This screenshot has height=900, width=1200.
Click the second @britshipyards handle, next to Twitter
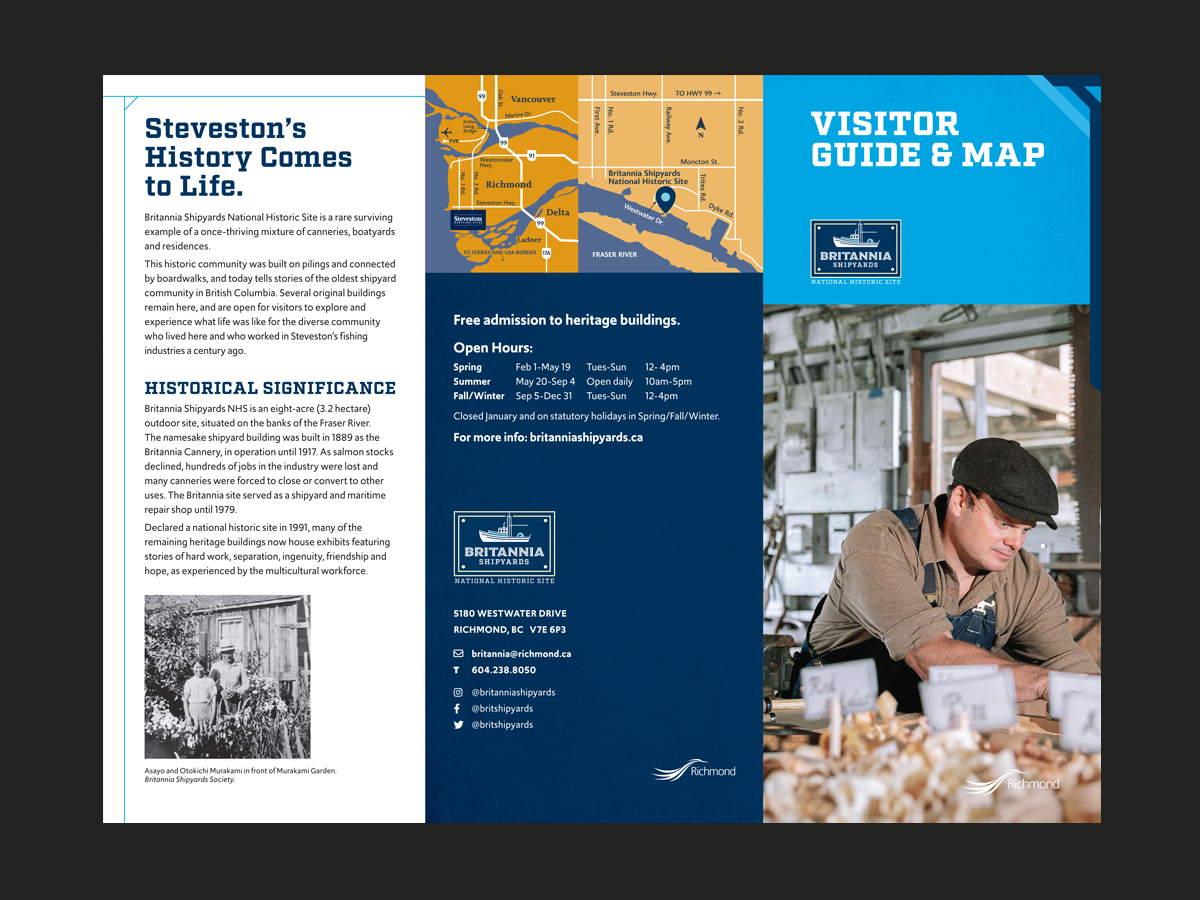tap(502, 724)
